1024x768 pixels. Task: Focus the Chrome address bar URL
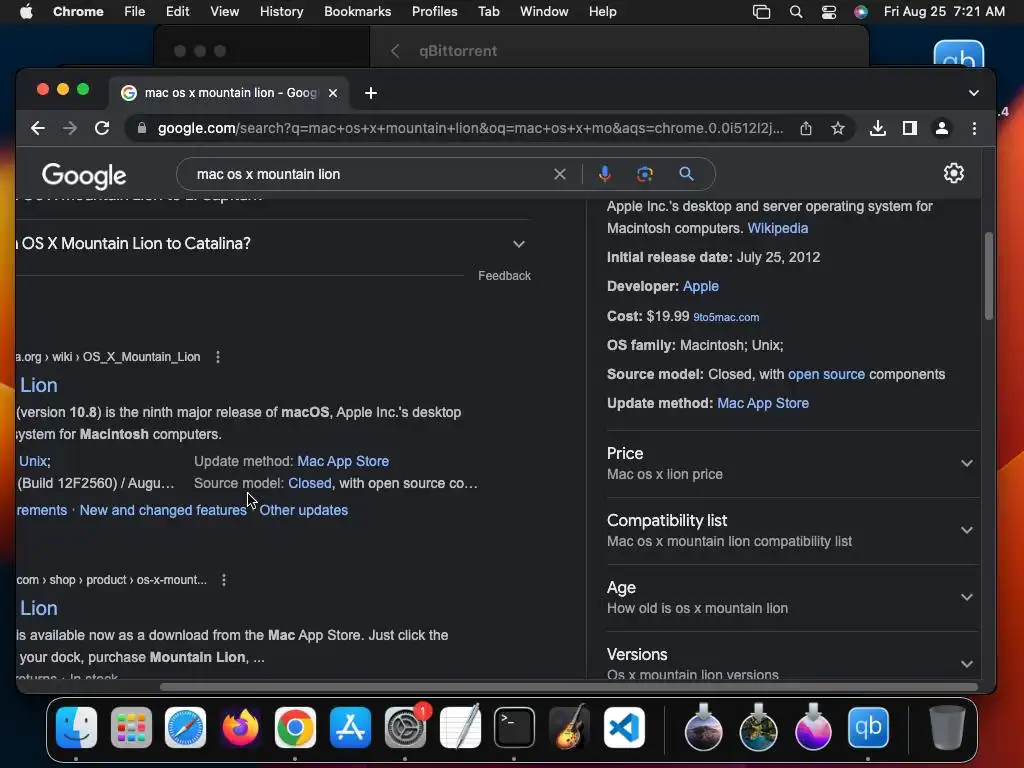click(470, 128)
